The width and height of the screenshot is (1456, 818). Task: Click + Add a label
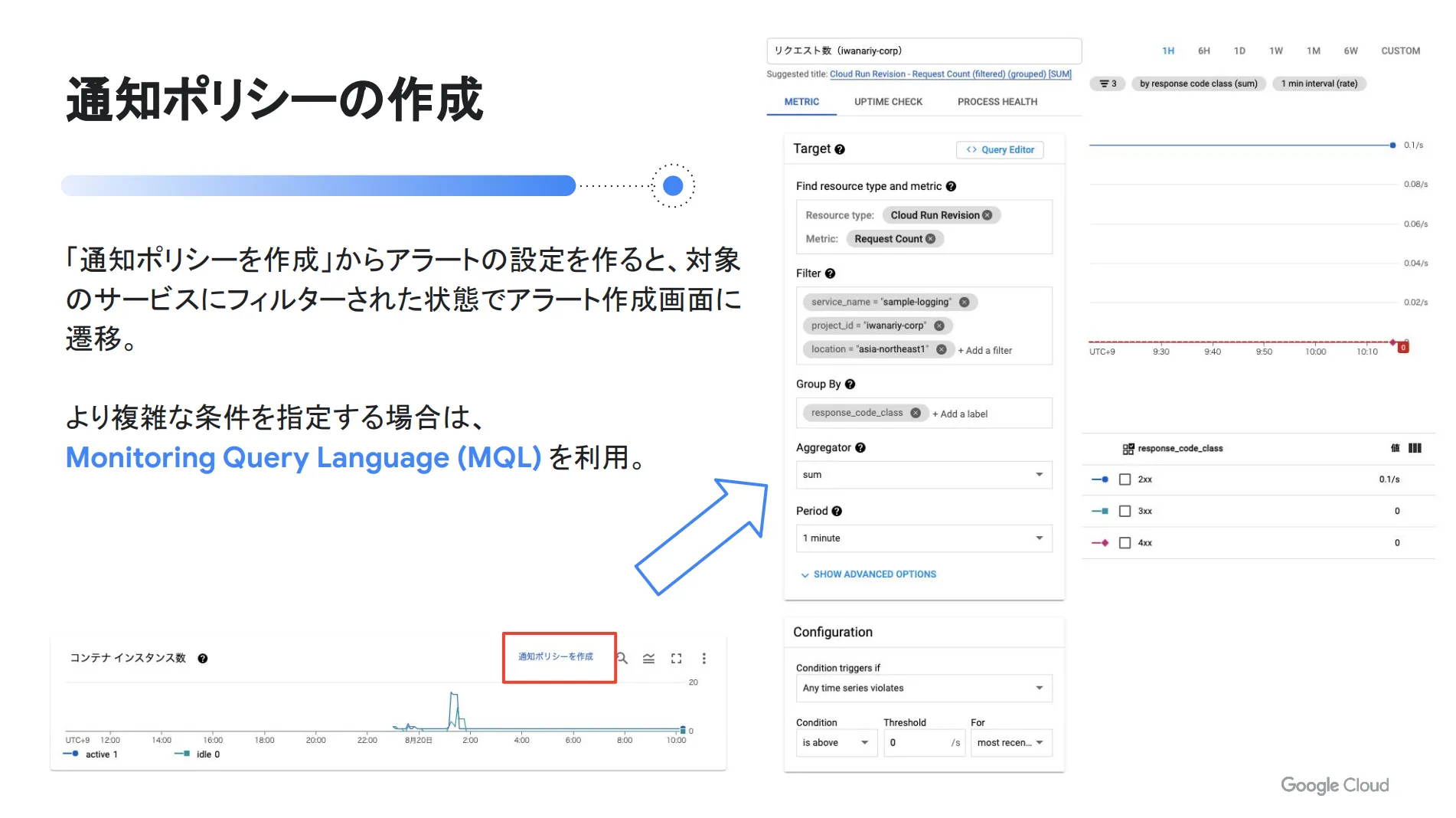click(960, 414)
